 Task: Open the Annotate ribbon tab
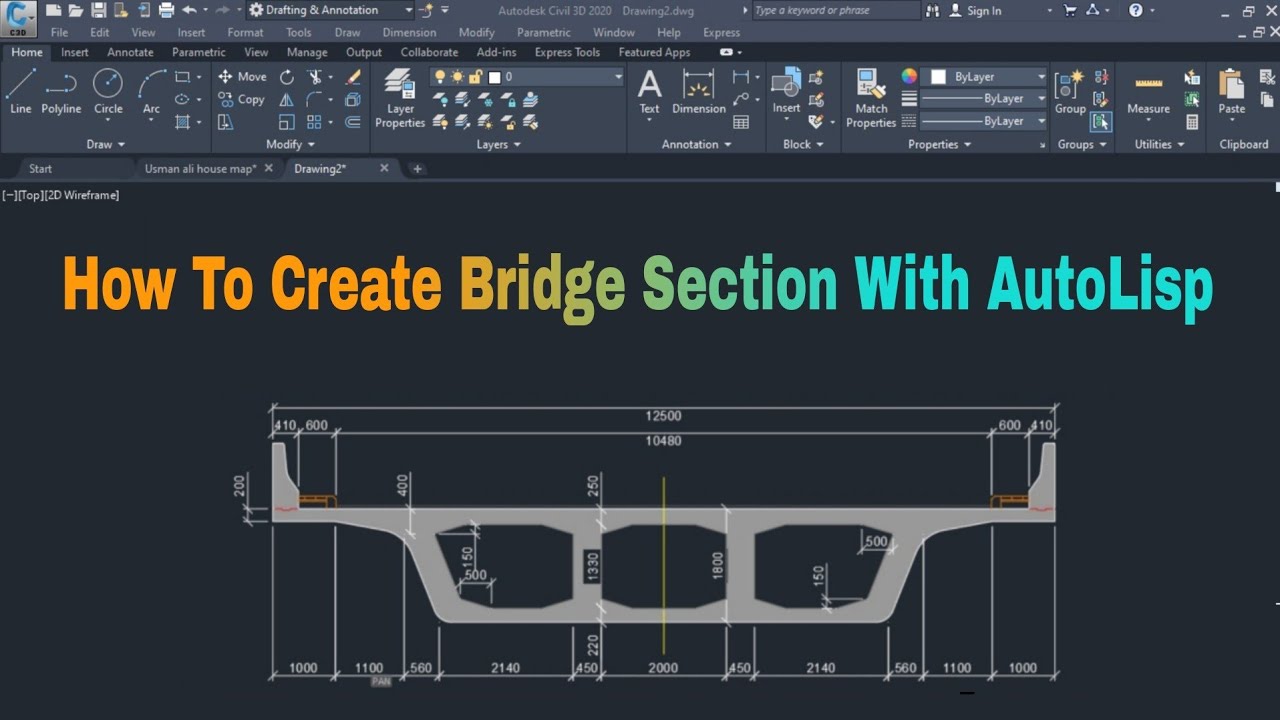(130, 52)
